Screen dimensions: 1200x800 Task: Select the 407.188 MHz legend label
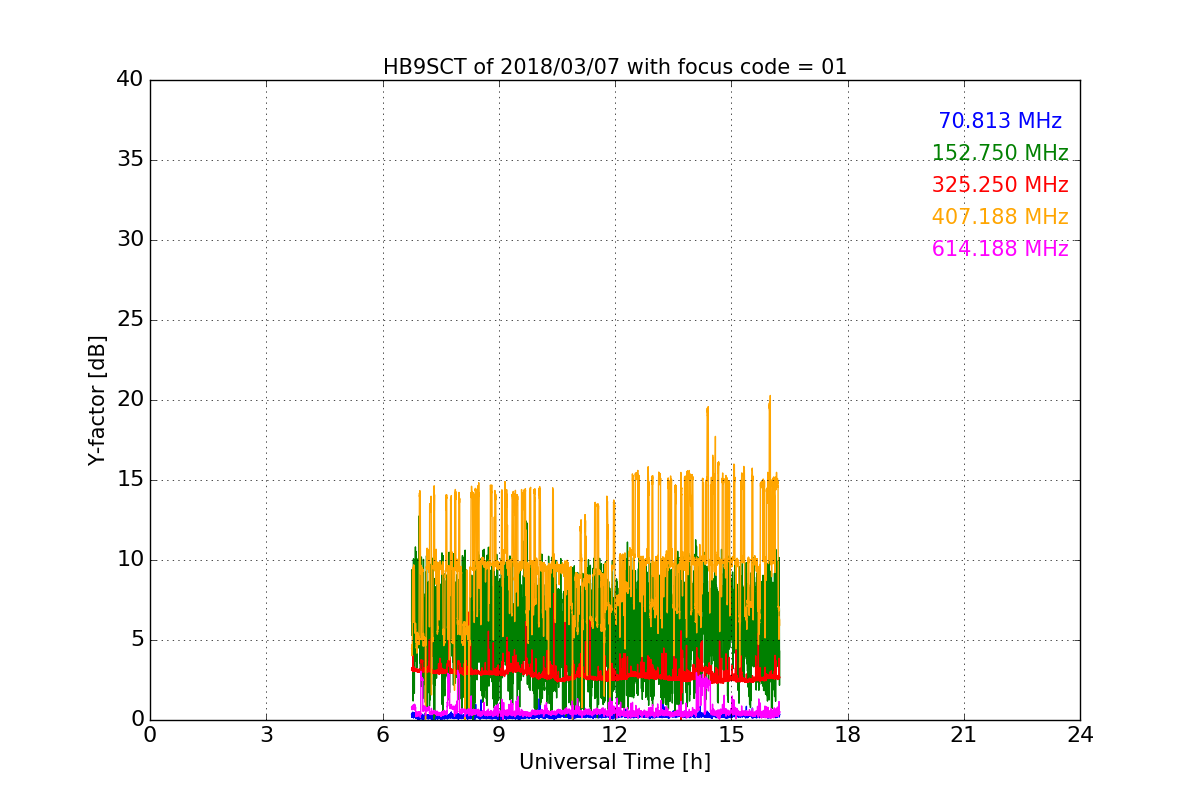pyautogui.click(x=1000, y=217)
